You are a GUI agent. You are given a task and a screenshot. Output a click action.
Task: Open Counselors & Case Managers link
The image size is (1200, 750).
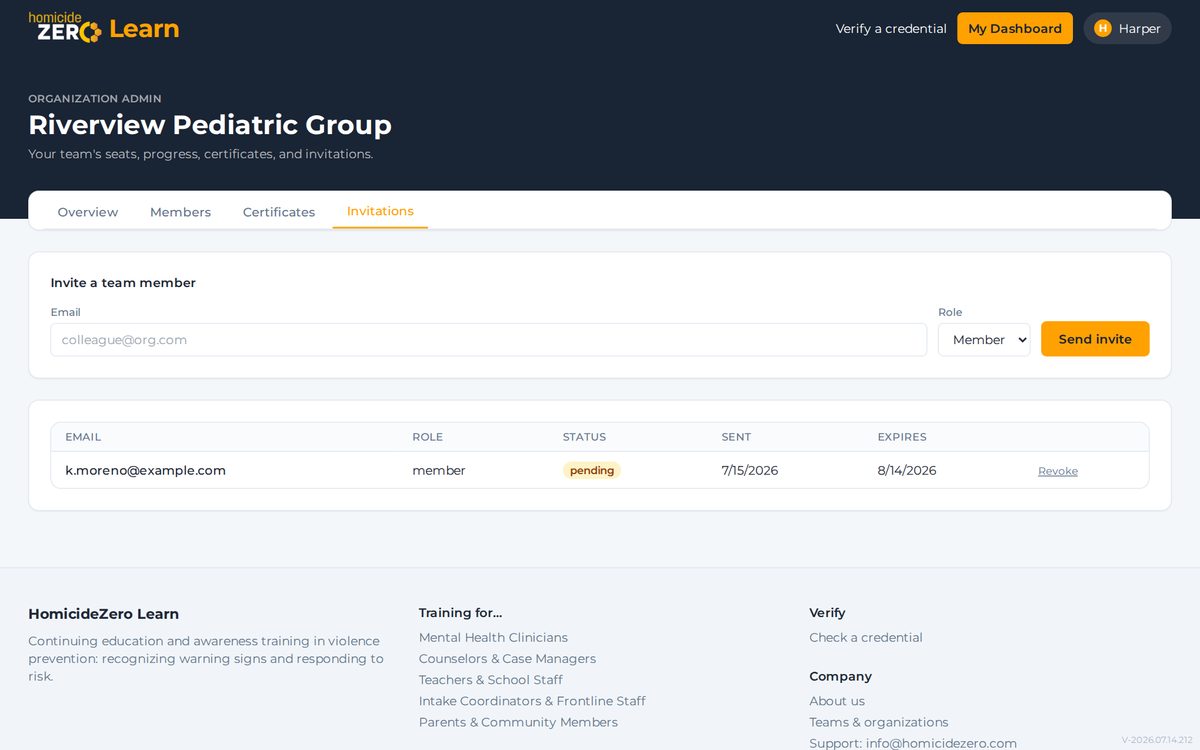507,658
